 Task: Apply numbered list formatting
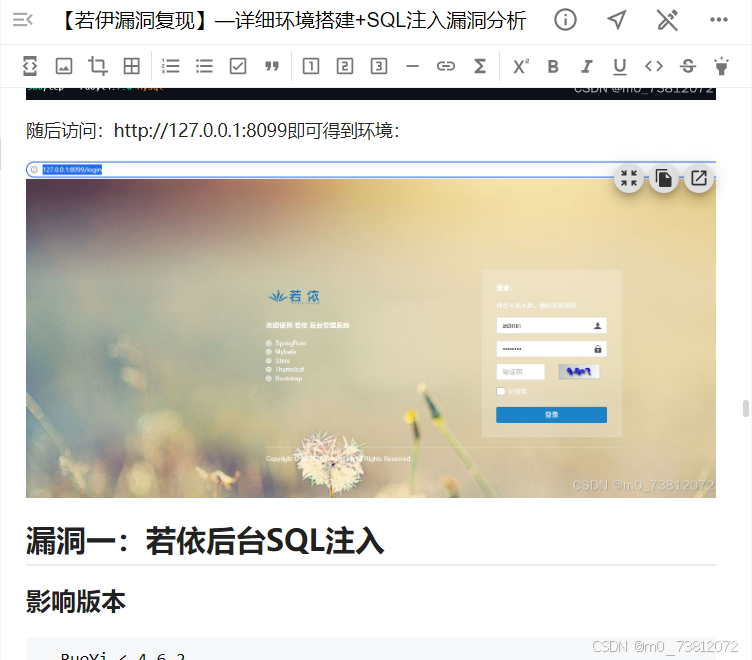pos(170,66)
